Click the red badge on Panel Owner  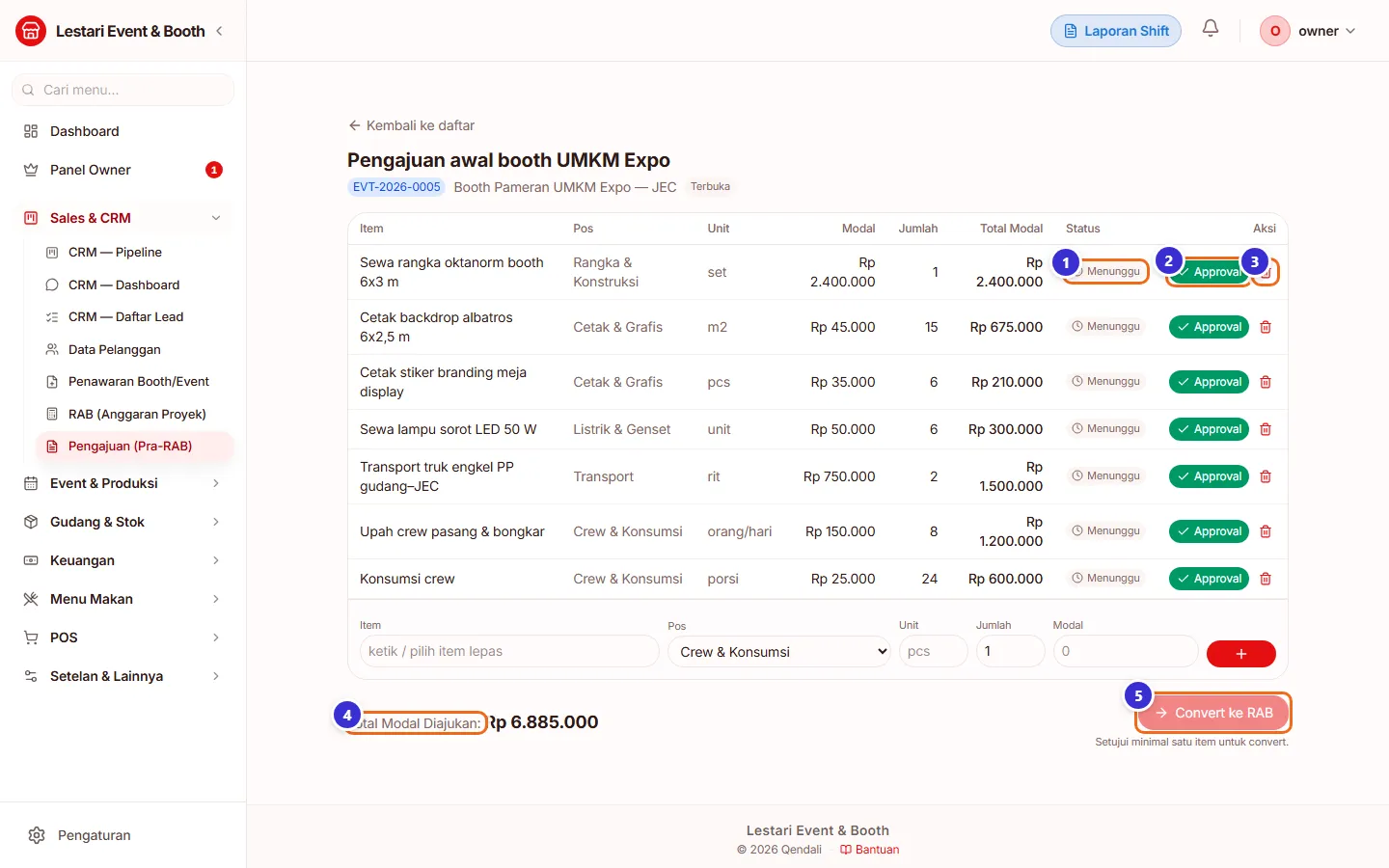214,170
